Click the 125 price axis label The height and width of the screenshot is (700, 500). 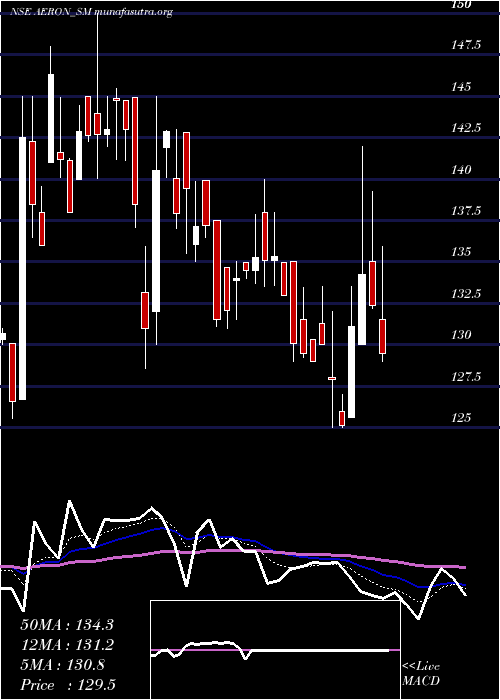(x=461, y=418)
